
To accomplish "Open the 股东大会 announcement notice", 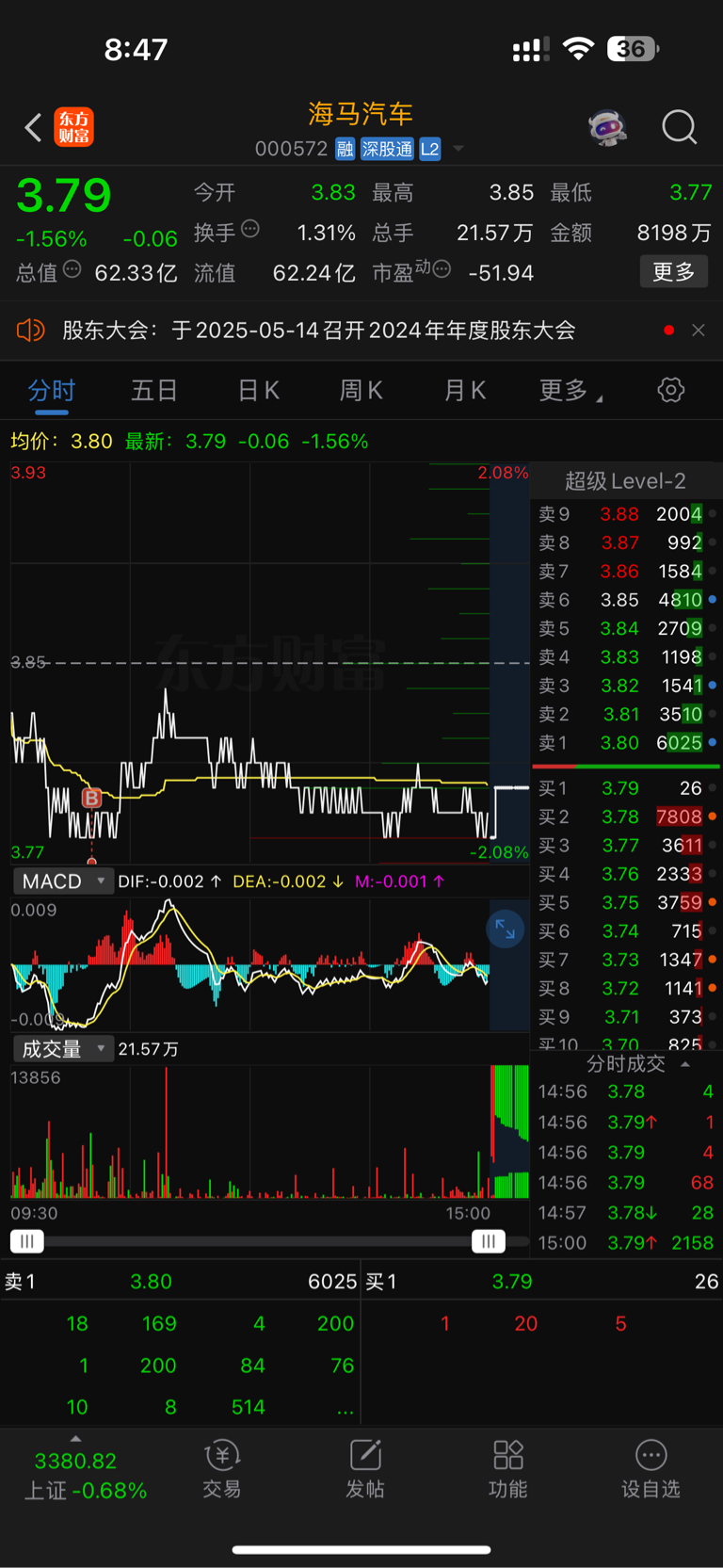I will click(x=319, y=331).
